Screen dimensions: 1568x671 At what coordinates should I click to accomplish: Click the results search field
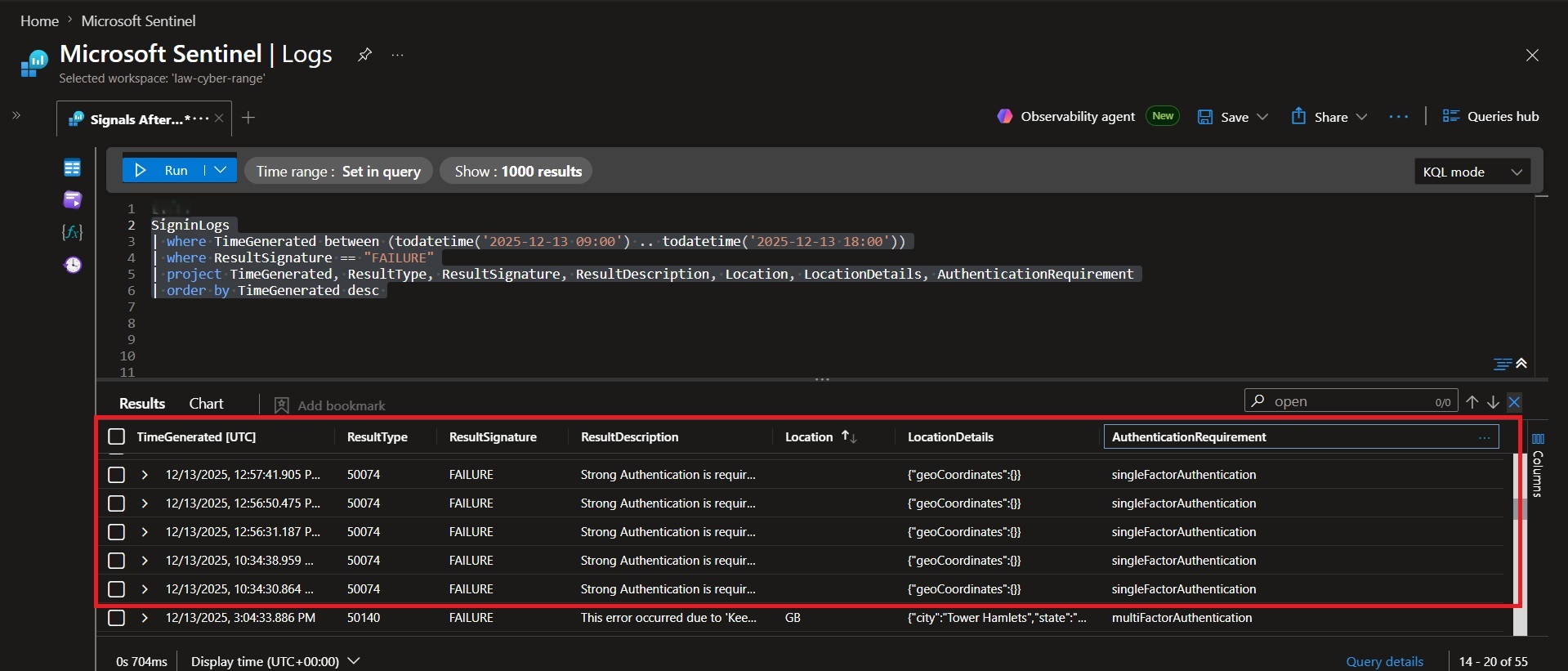pos(1351,401)
